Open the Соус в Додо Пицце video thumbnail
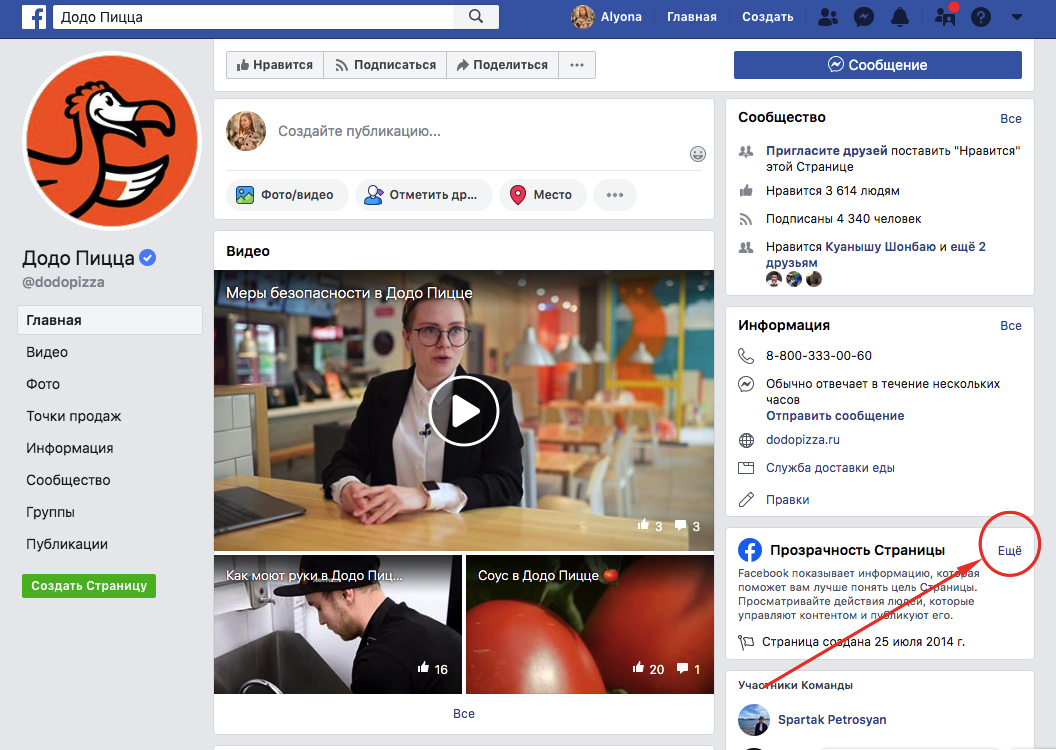This screenshot has height=750, width=1056. point(590,624)
